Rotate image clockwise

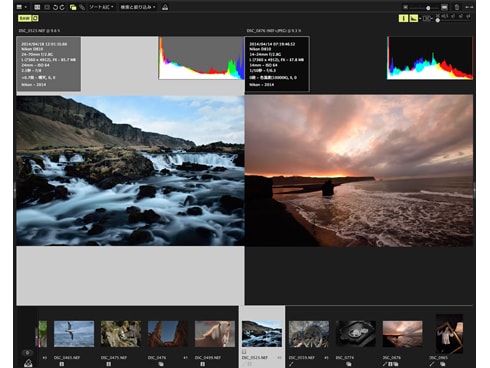click(x=62, y=7)
